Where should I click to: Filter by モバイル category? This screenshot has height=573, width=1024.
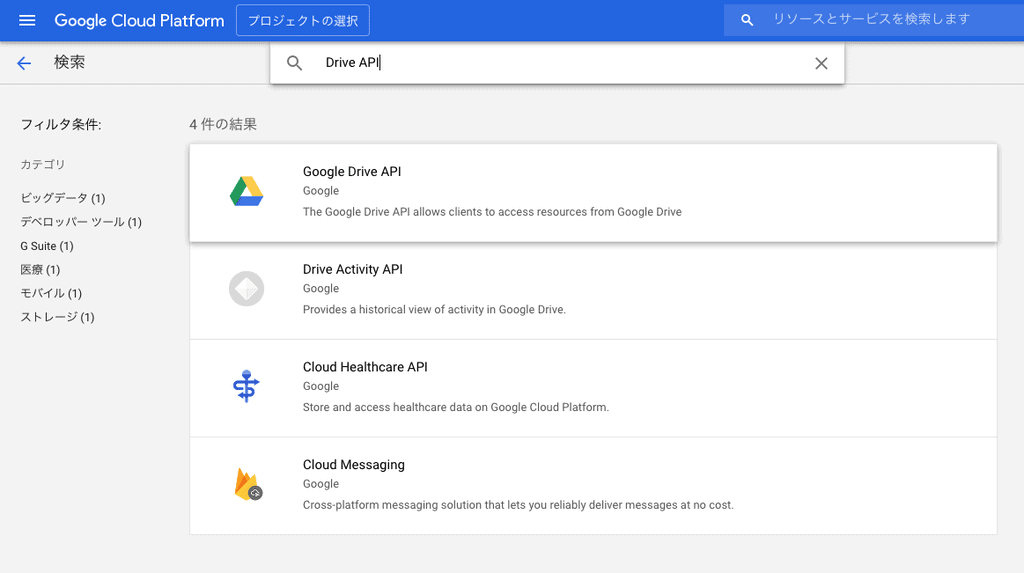pos(51,293)
